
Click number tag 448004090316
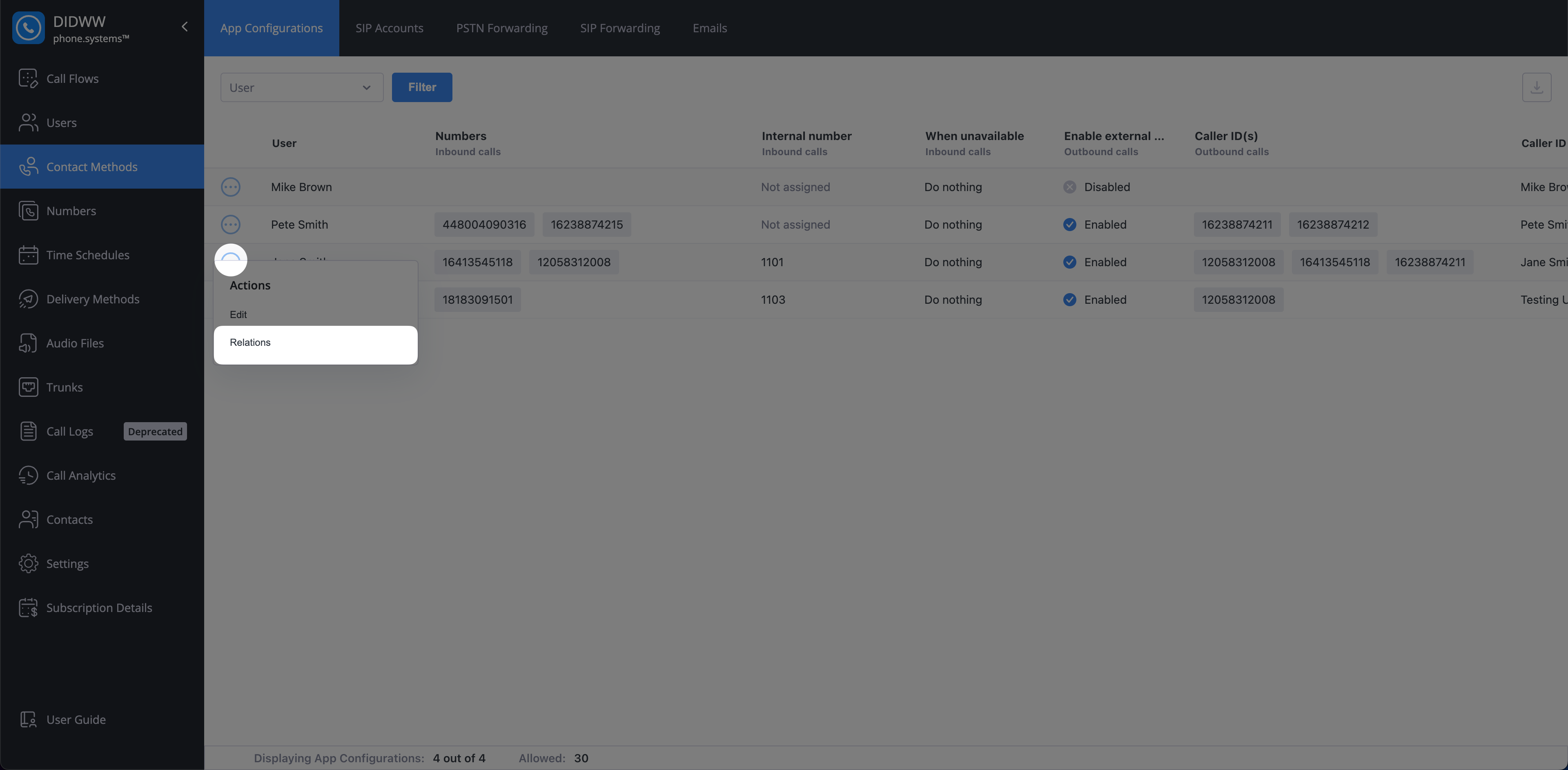[484, 225]
